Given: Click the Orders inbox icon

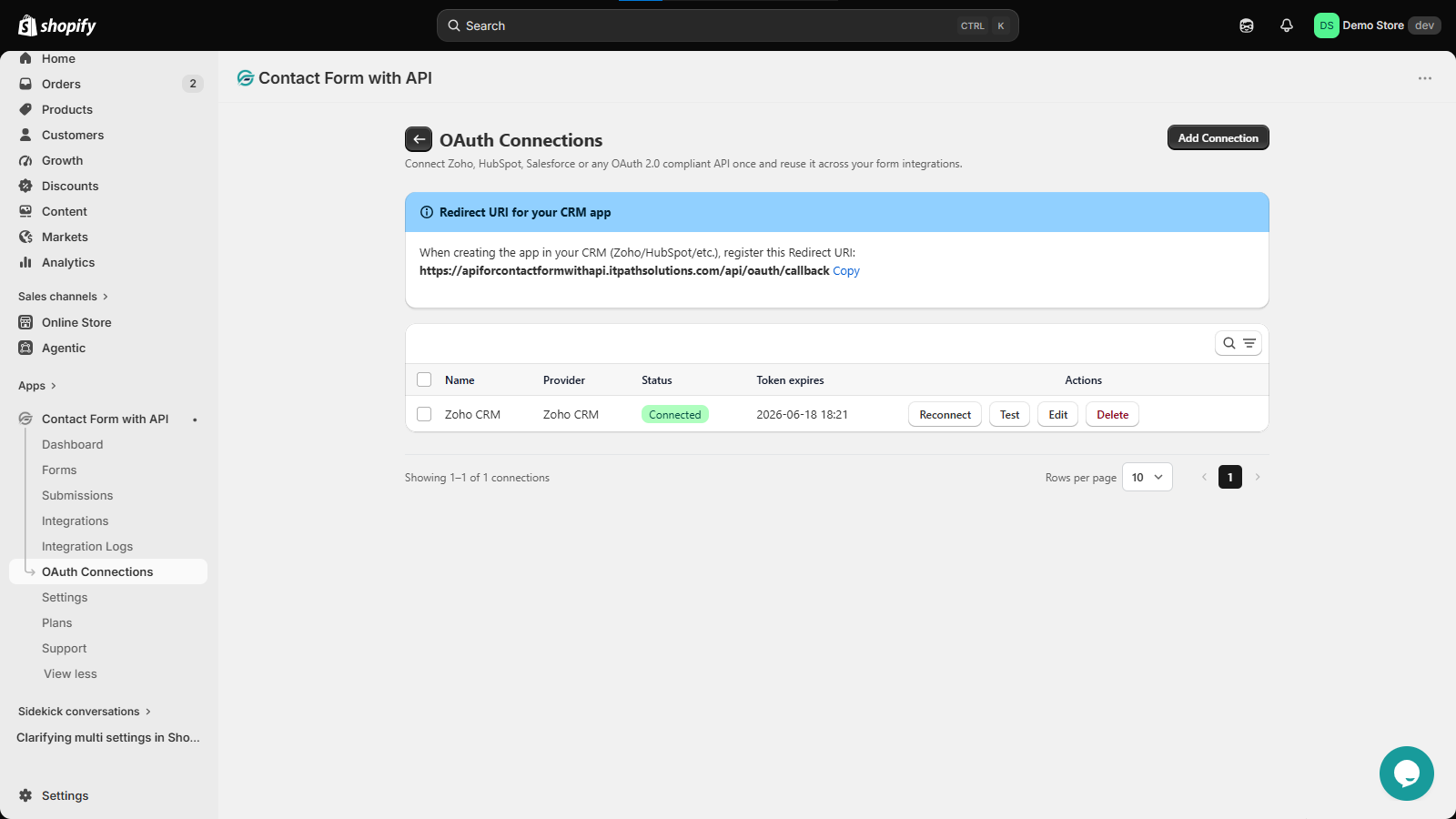Looking at the screenshot, I should click(x=25, y=84).
